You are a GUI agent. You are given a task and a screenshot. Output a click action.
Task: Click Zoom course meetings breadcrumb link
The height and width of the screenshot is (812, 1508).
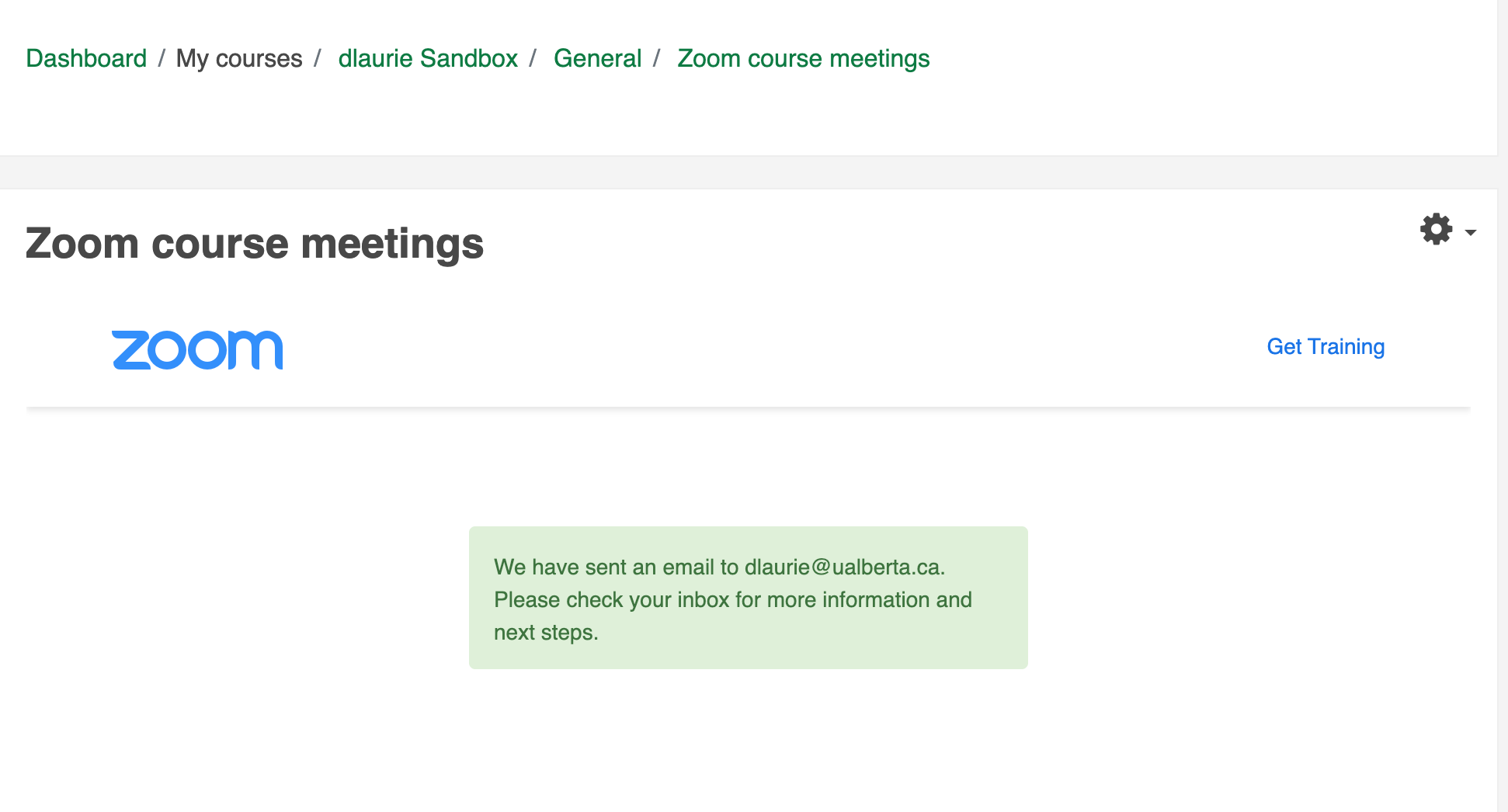pyautogui.click(x=803, y=58)
